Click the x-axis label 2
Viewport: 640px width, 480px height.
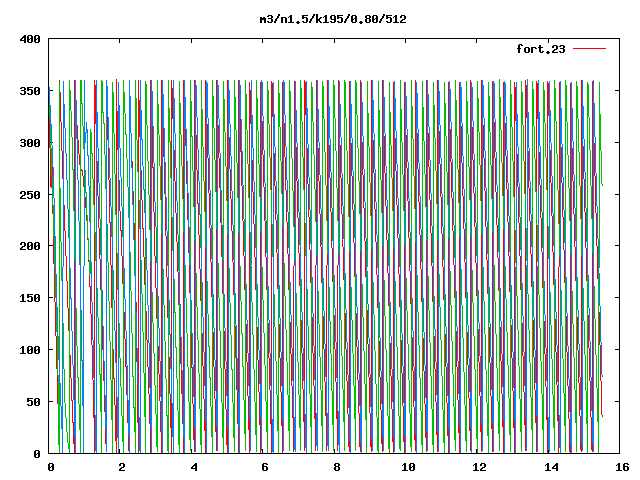pos(122,467)
